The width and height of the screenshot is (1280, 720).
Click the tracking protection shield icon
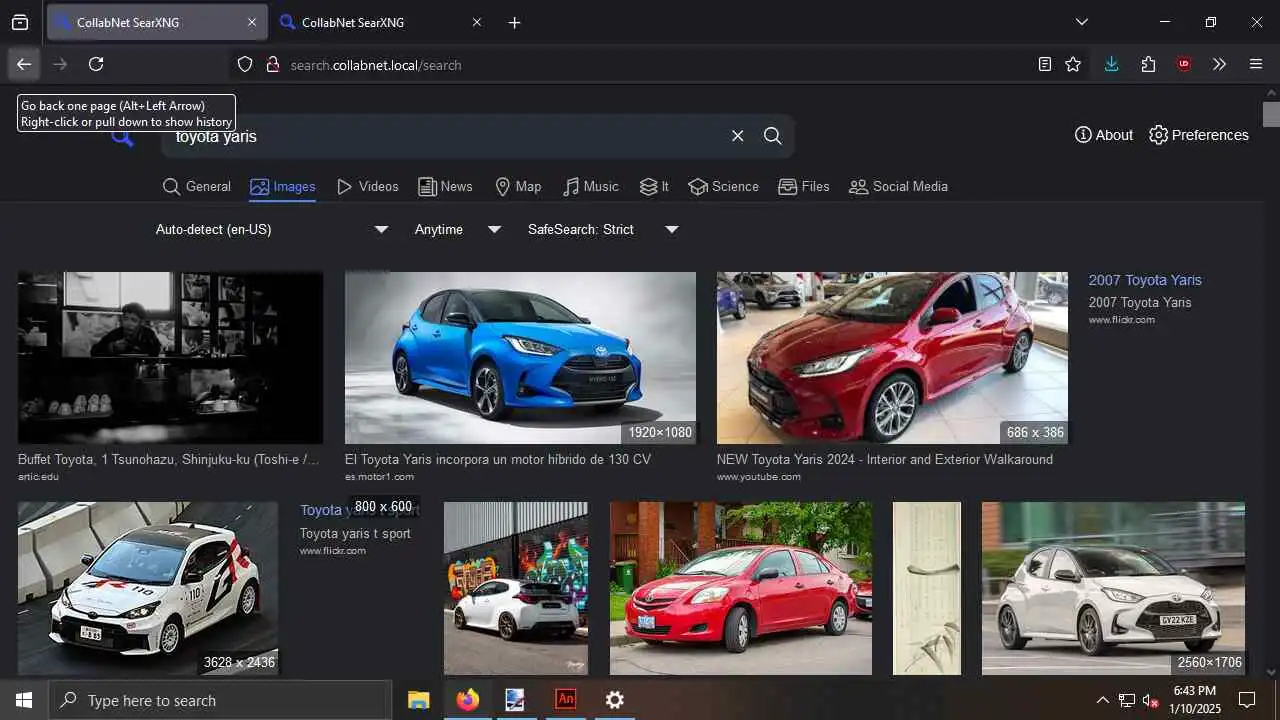point(245,64)
